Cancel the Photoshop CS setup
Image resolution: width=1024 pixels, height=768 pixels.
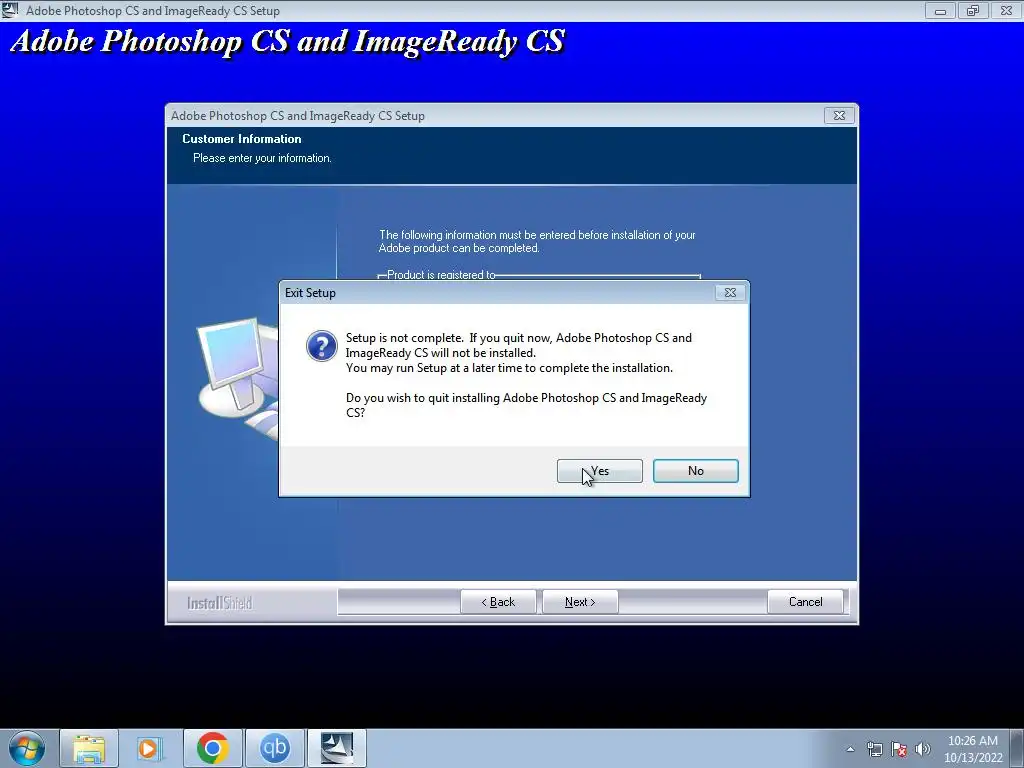pyautogui.click(x=805, y=602)
